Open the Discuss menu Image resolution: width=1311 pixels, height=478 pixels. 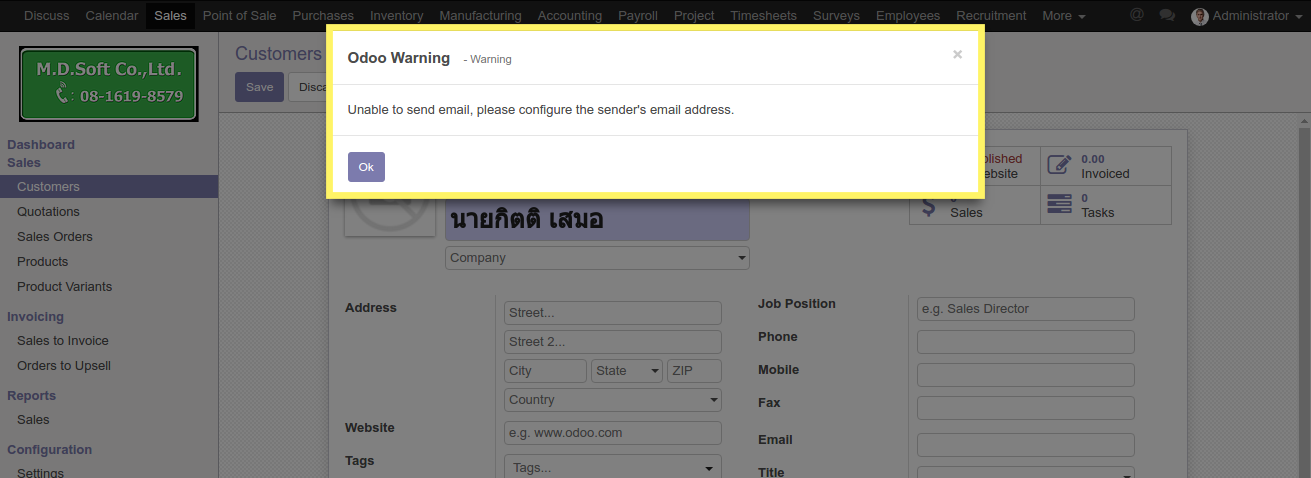coord(47,16)
